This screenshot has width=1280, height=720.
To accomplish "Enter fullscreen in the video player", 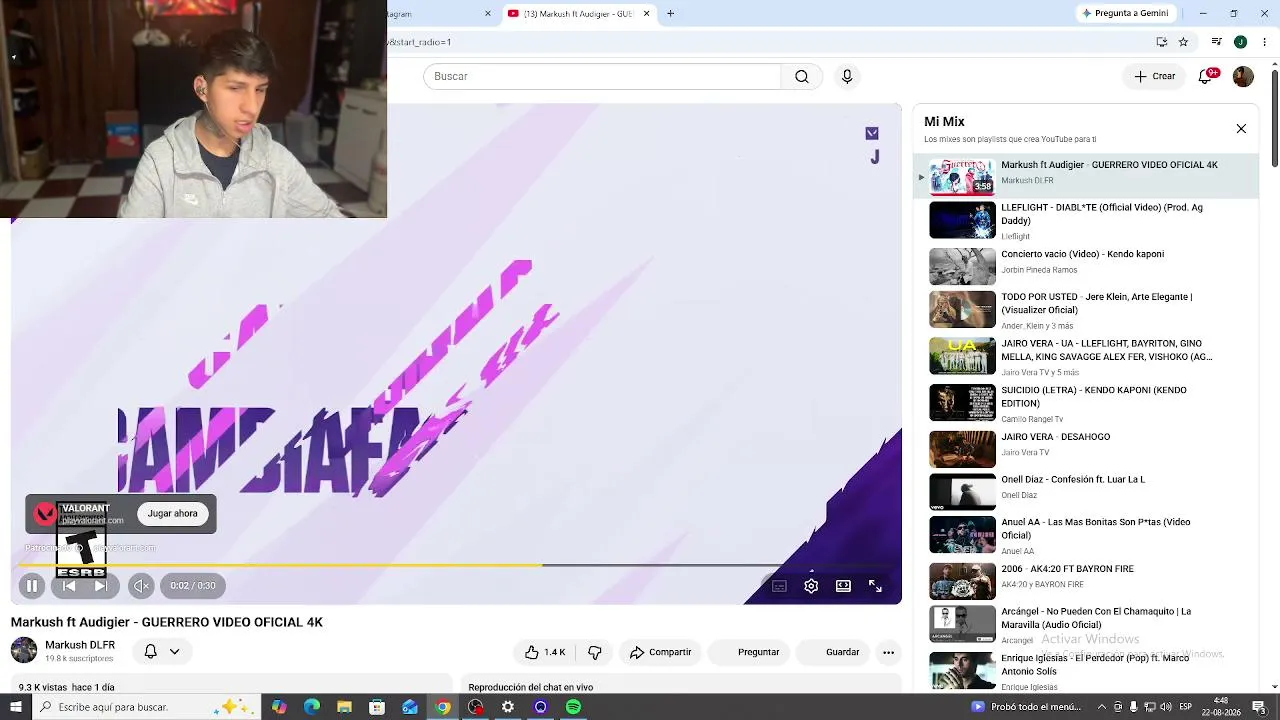I will 875,586.
